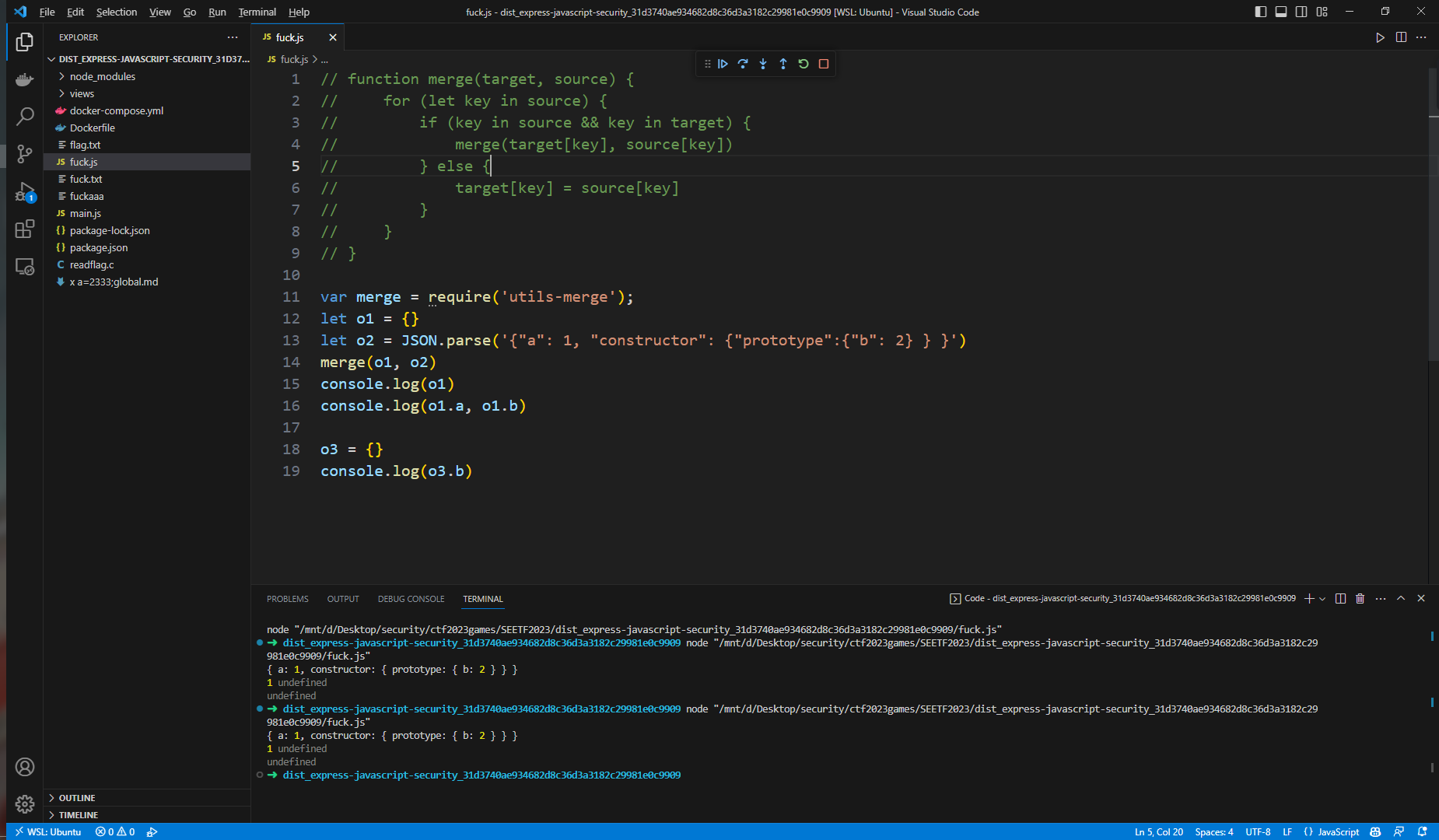Screen dimensions: 1439x840
Task: Click the debug Step Into button
Action: (763, 64)
